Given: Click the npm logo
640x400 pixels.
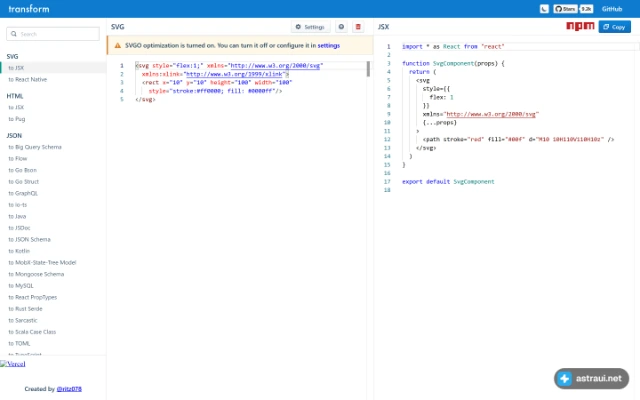Looking at the screenshot, I should (x=580, y=27).
